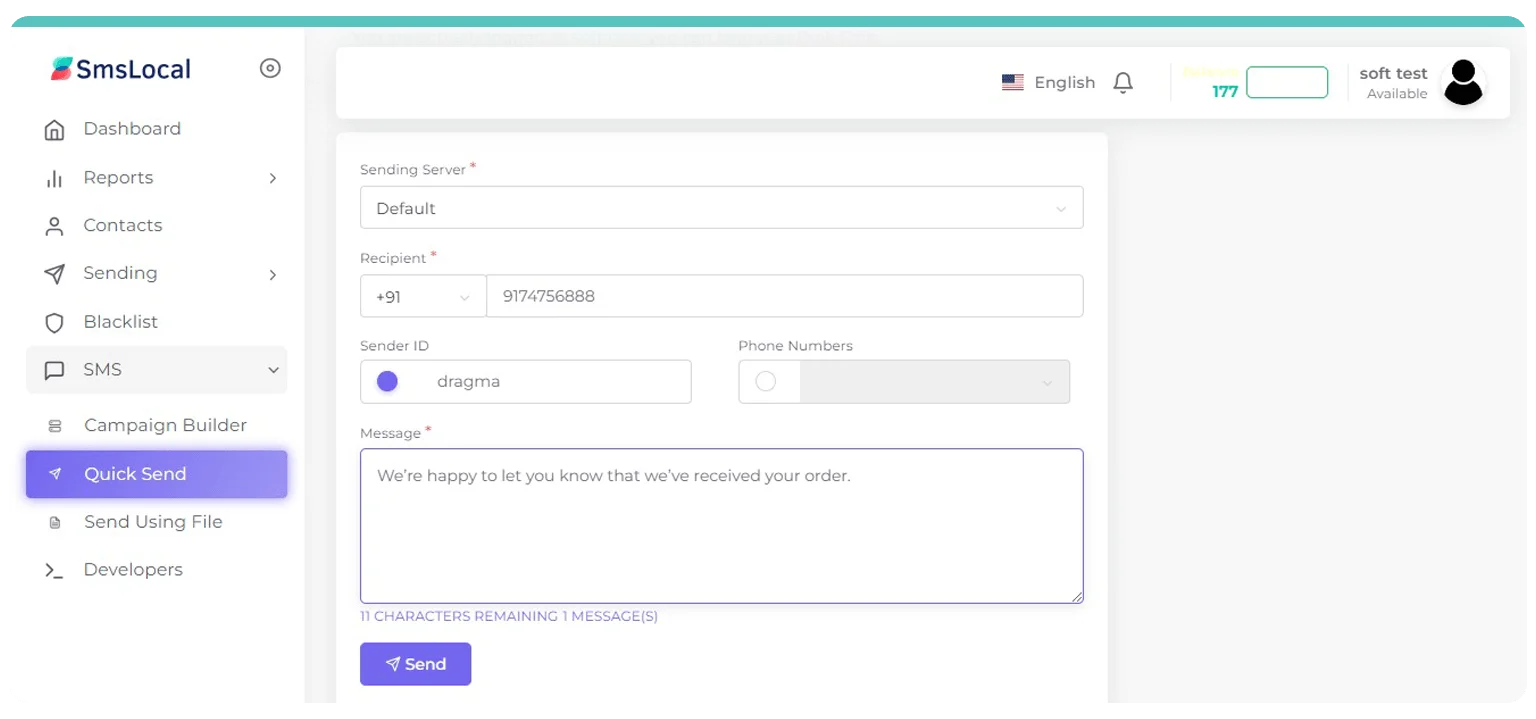Click the recipient phone number field
This screenshot has width=1536, height=719.
pos(784,297)
